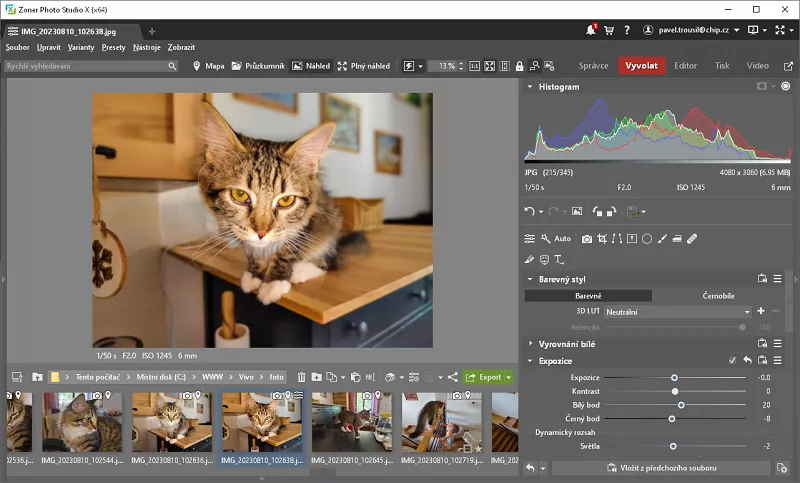The width and height of the screenshot is (800, 483).
Task: Open the notifications bell icon
Action: tap(590, 31)
